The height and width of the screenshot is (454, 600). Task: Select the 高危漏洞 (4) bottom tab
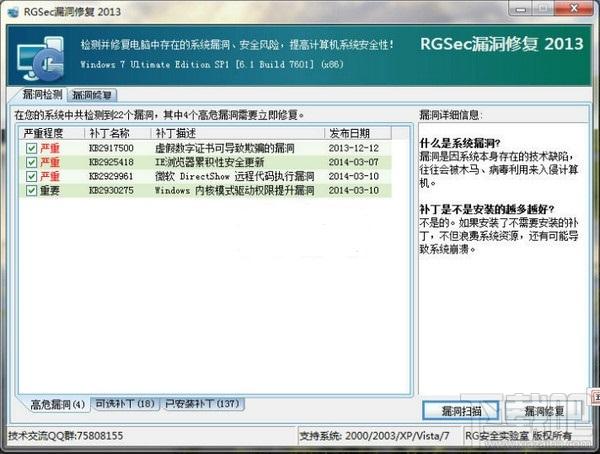pyautogui.click(x=55, y=404)
